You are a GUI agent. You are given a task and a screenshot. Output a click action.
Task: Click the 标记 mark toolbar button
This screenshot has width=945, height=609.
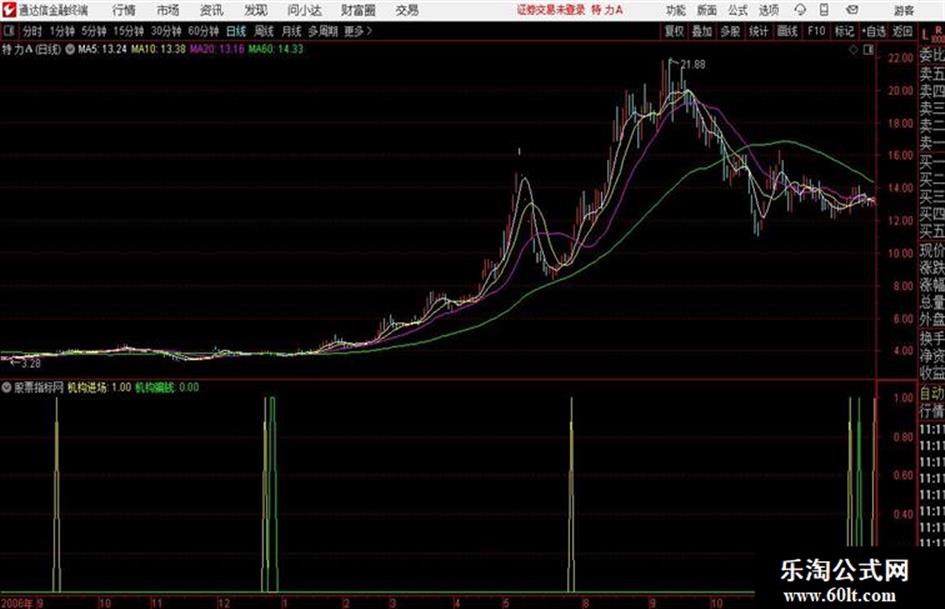coord(844,31)
